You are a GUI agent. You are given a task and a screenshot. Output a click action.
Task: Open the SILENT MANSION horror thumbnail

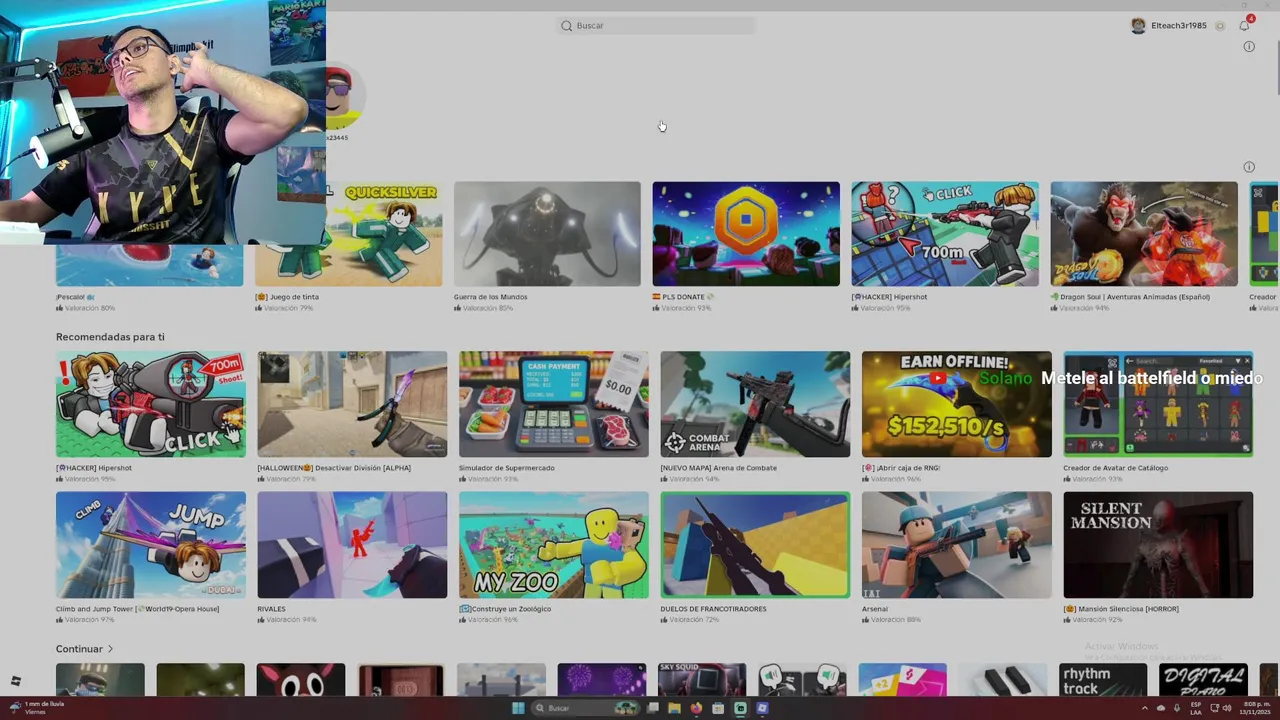click(x=1158, y=545)
